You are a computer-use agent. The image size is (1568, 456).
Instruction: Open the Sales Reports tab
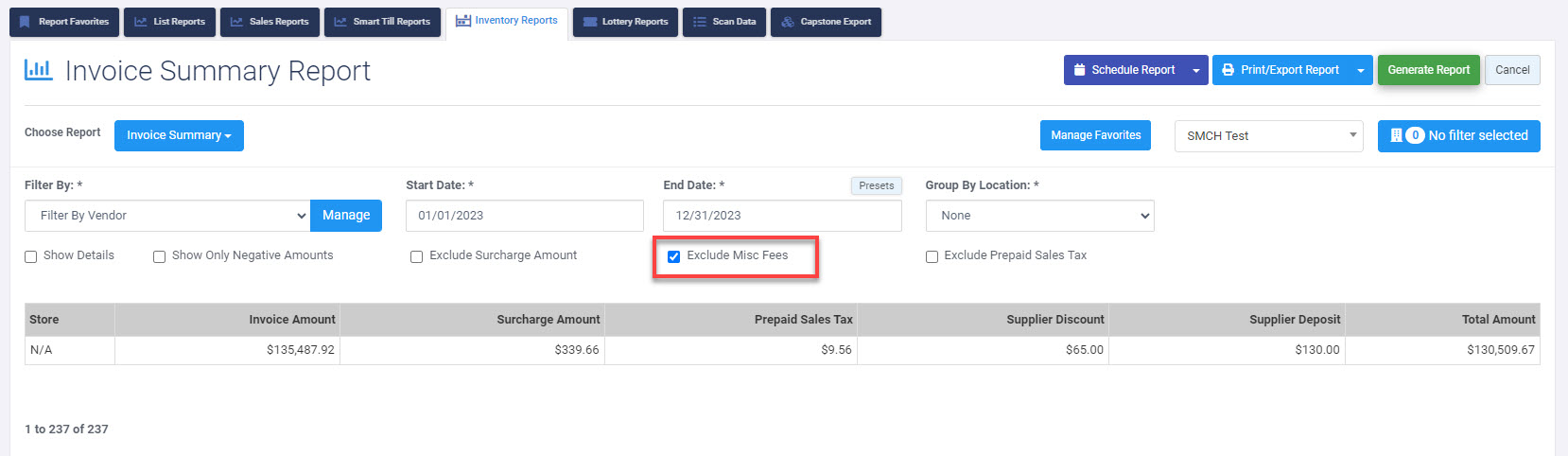coord(270,22)
